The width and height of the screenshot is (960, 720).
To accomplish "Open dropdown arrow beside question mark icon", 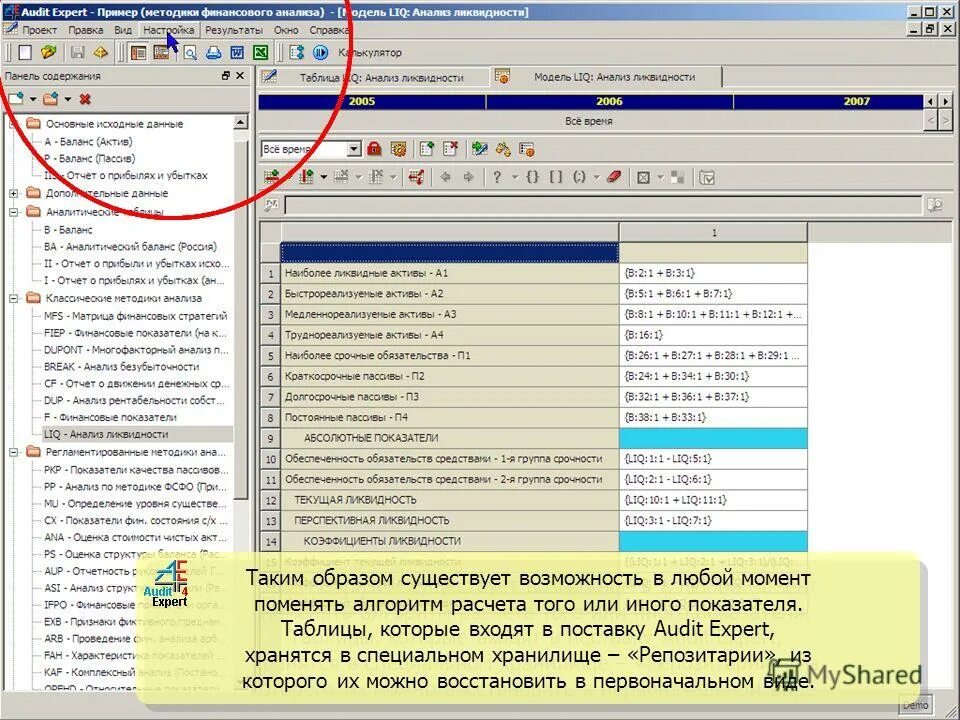I will (x=514, y=178).
